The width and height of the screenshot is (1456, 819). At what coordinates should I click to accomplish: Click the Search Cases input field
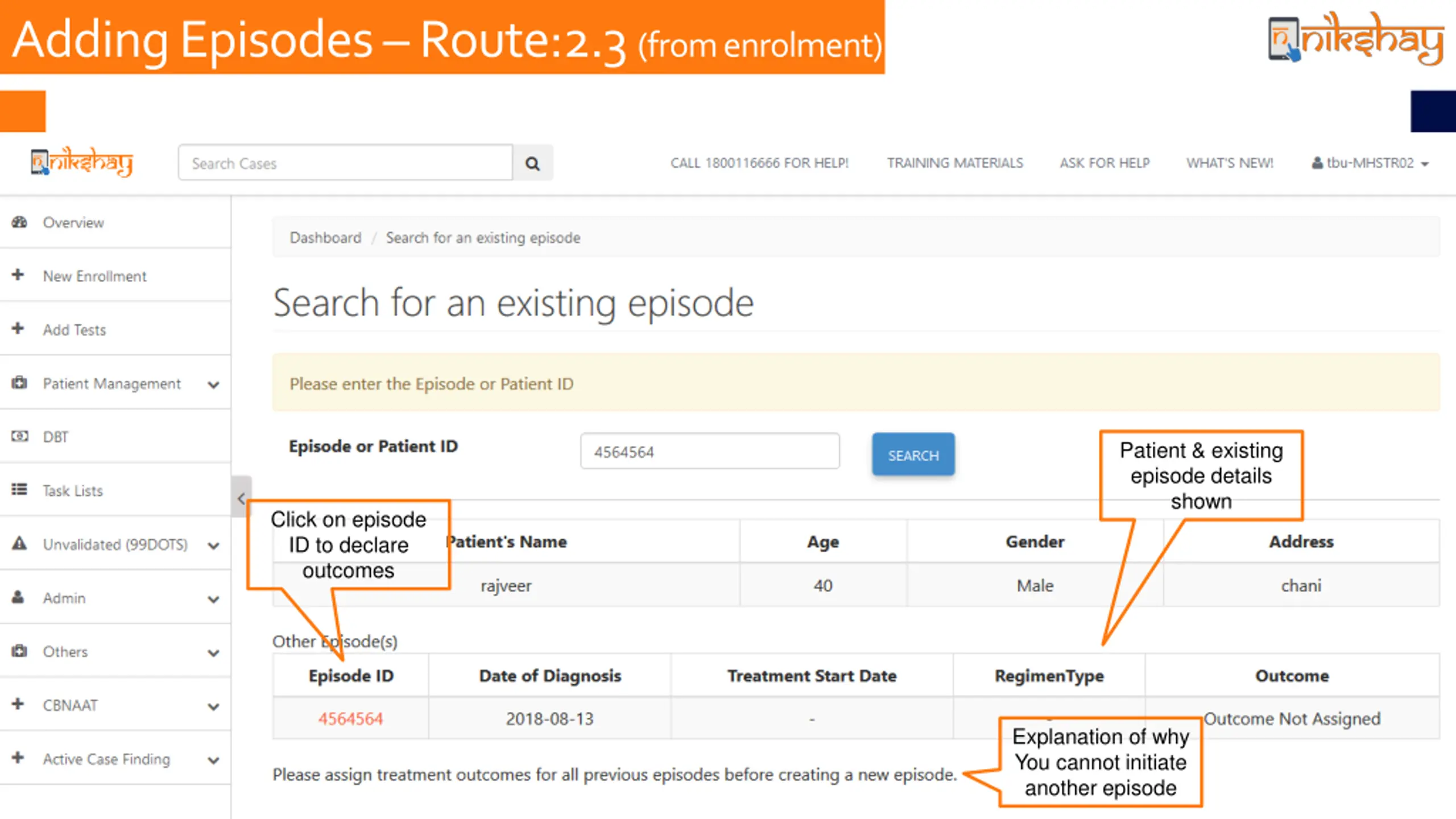(x=345, y=163)
